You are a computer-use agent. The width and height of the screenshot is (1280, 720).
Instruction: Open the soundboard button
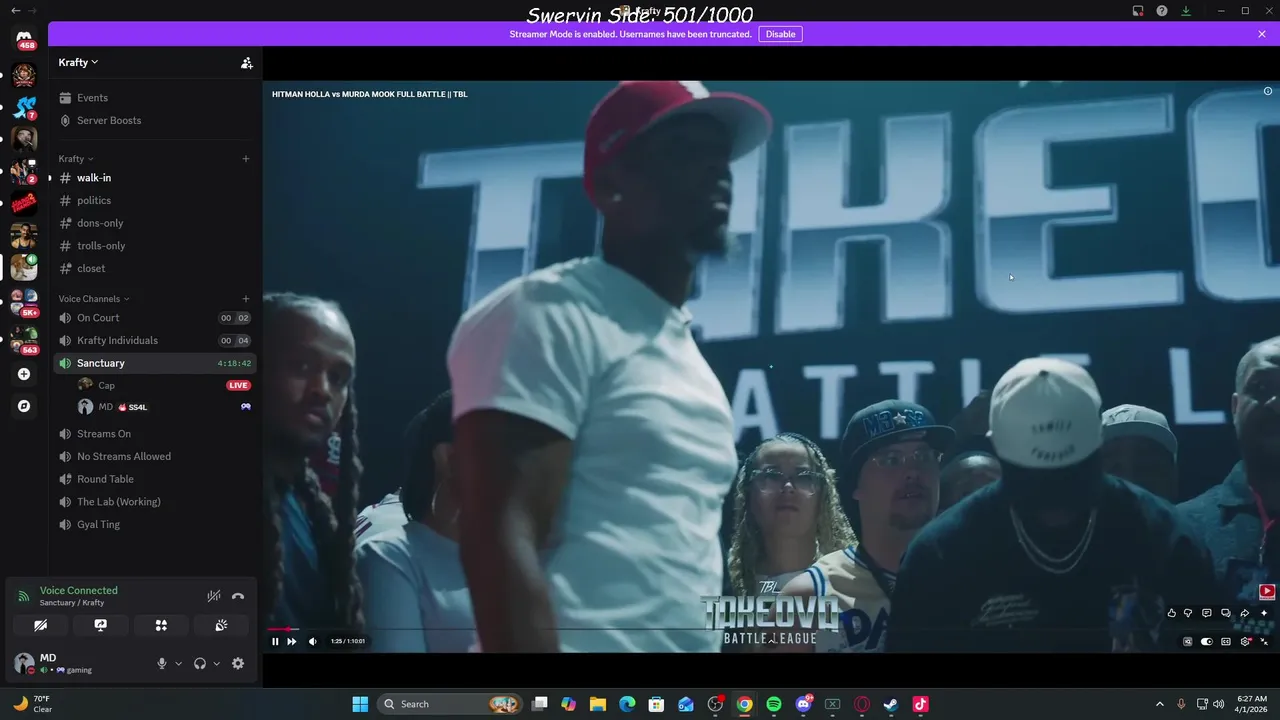pos(221,625)
